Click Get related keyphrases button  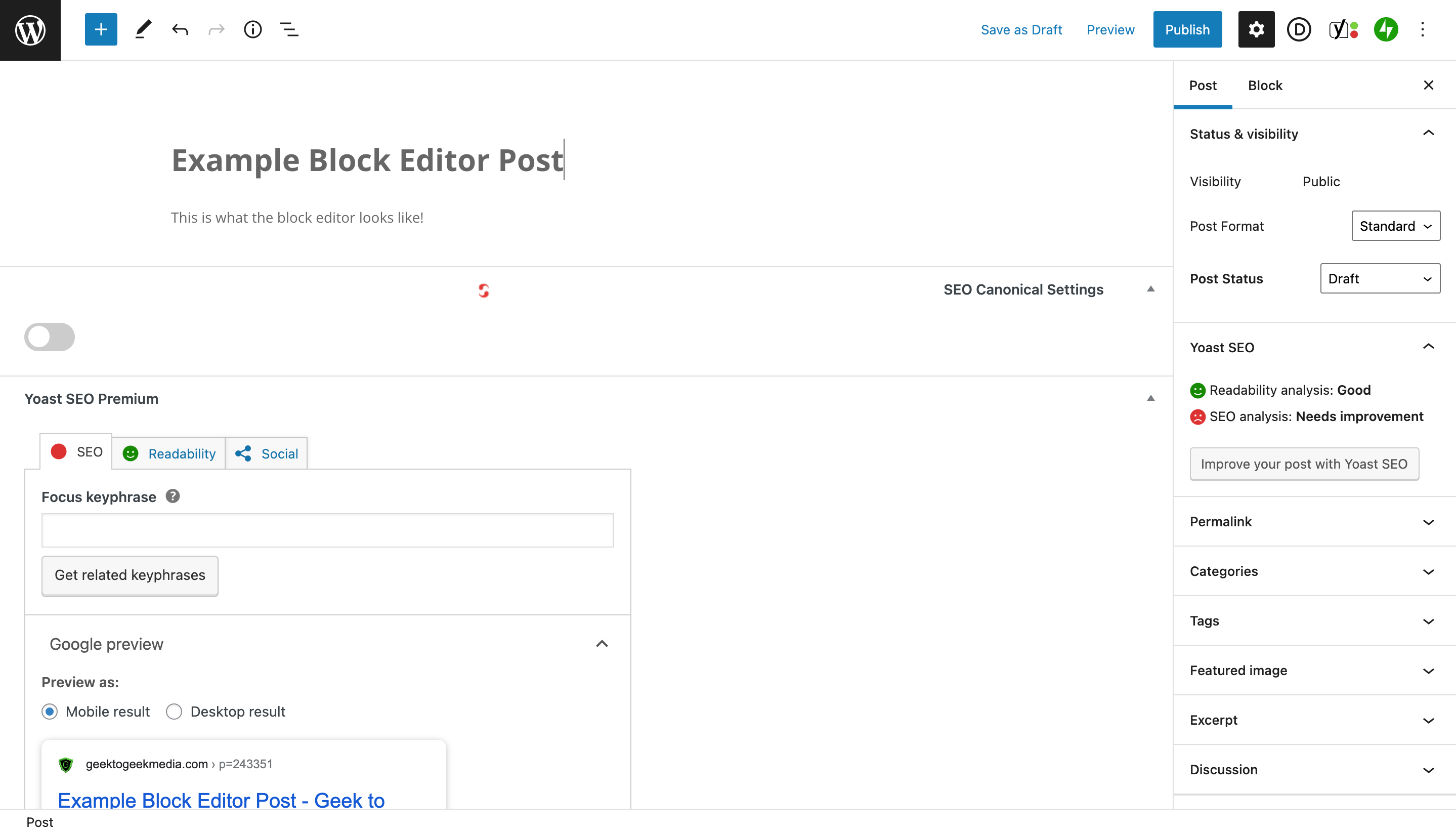click(x=130, y=575)
